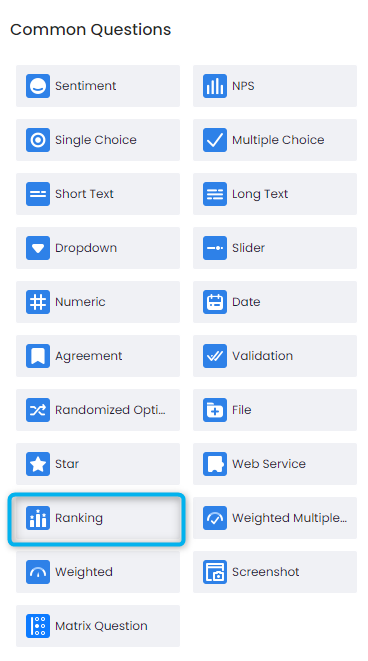The width and height of the screenshot is (368, 661).
Task: Select the Randomized Options shuffle icon
Action: pos(38,410)
